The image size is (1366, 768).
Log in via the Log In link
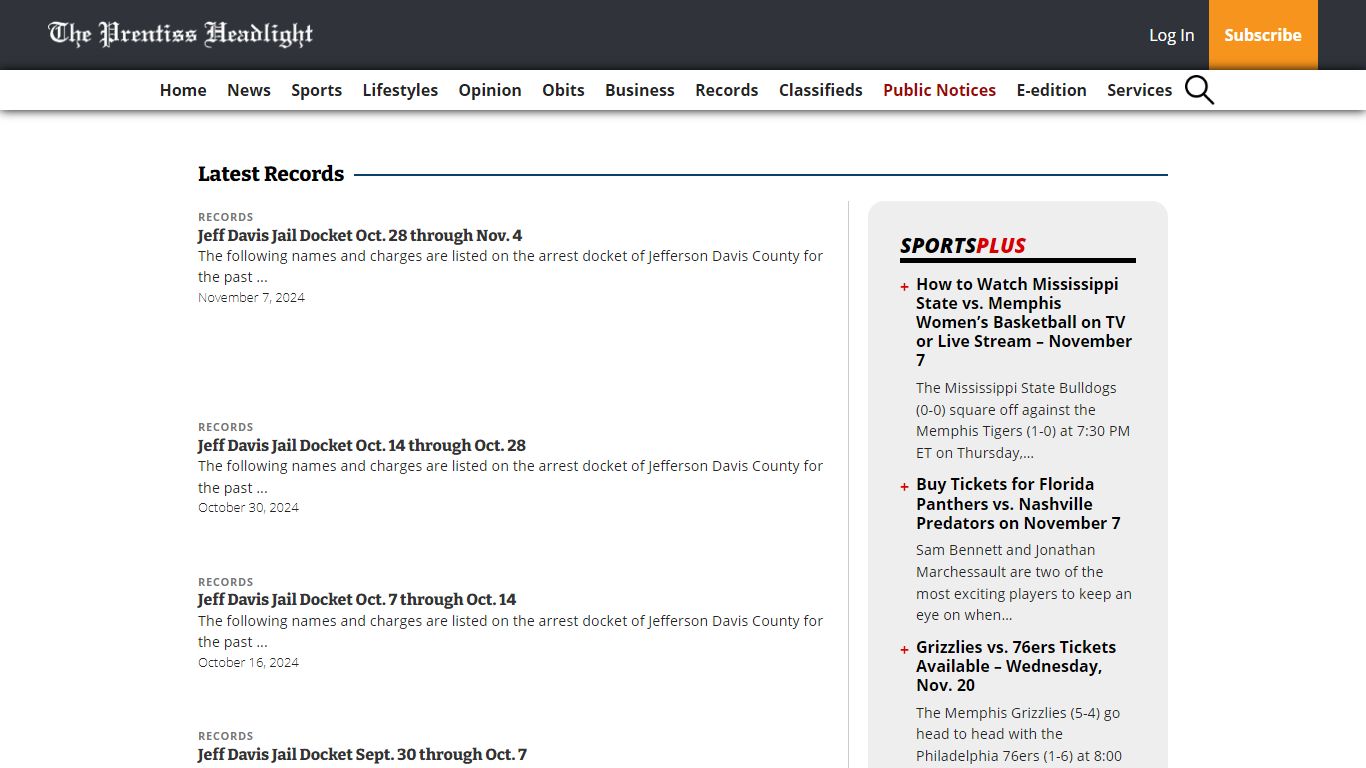[x=1171, y=35]
